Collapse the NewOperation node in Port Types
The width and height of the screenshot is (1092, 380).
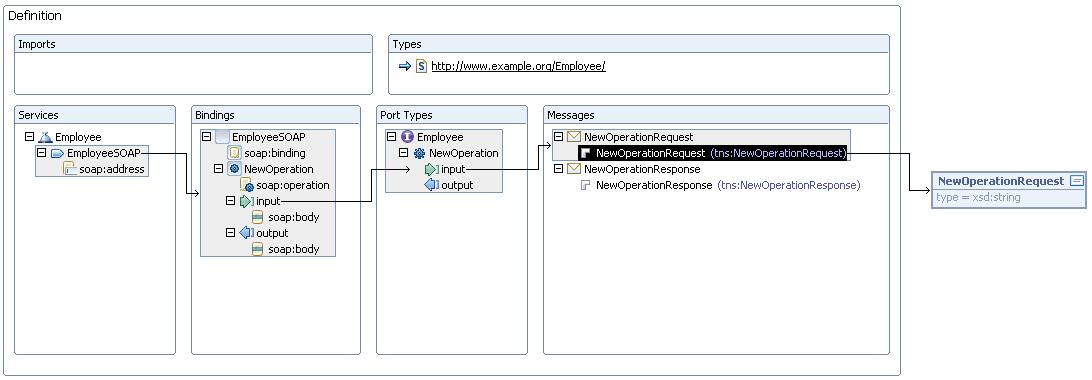[x=403, y=153]
